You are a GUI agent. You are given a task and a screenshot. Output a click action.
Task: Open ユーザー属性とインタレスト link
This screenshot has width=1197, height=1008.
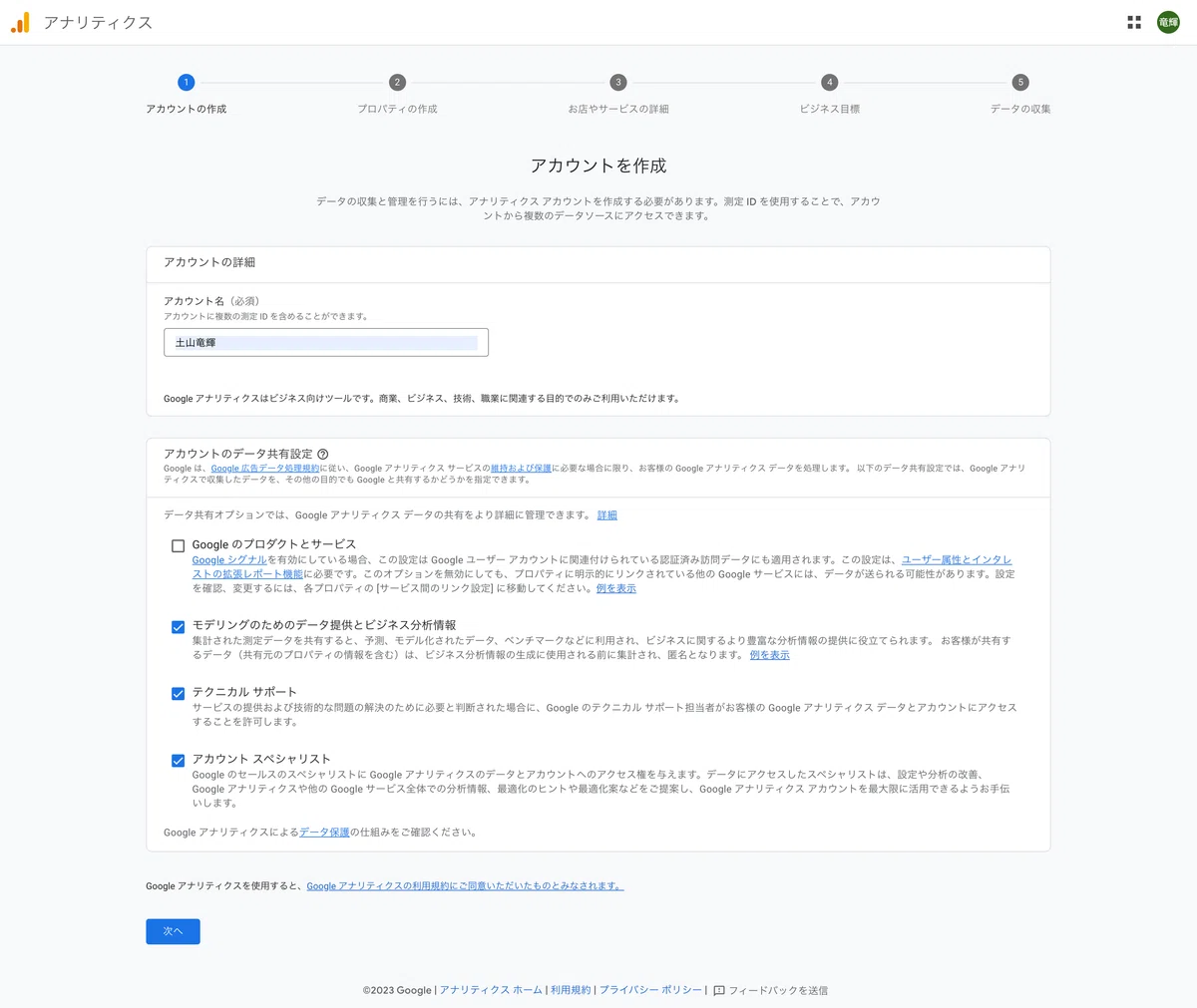[957, 560]
